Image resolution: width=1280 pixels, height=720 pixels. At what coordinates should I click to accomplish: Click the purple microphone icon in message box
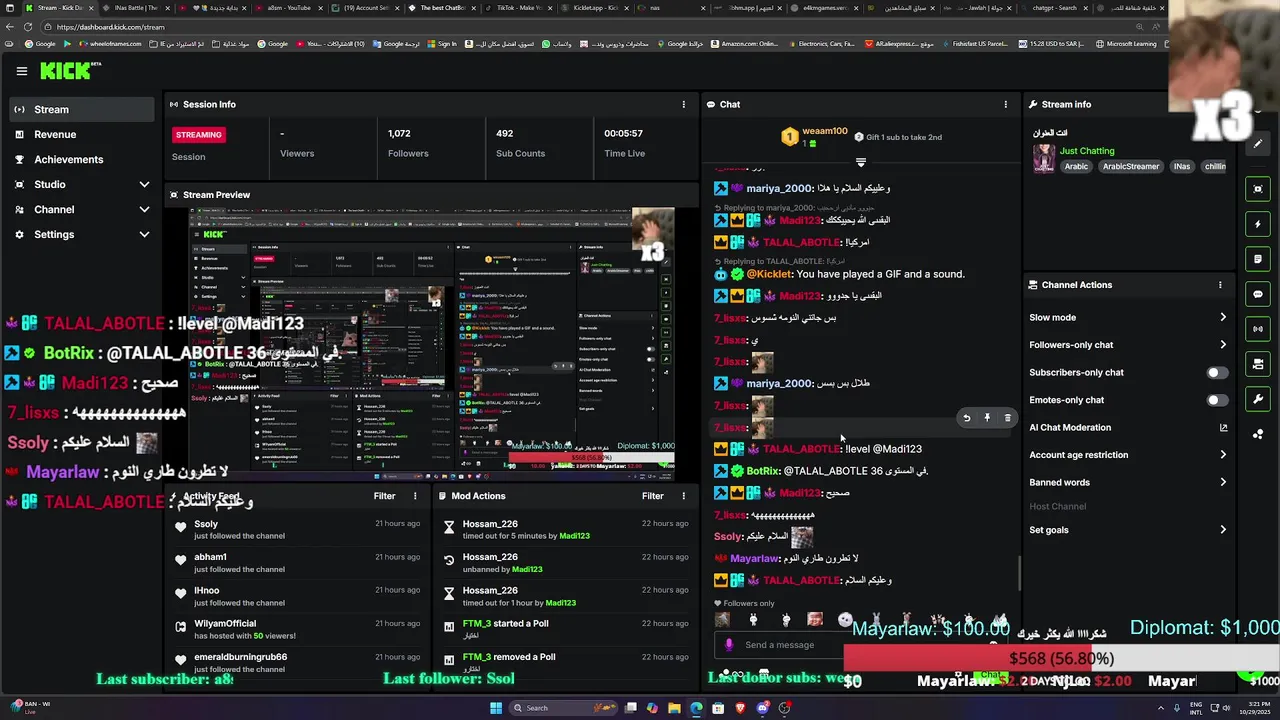pyautogui.click(x=729, y=645)
